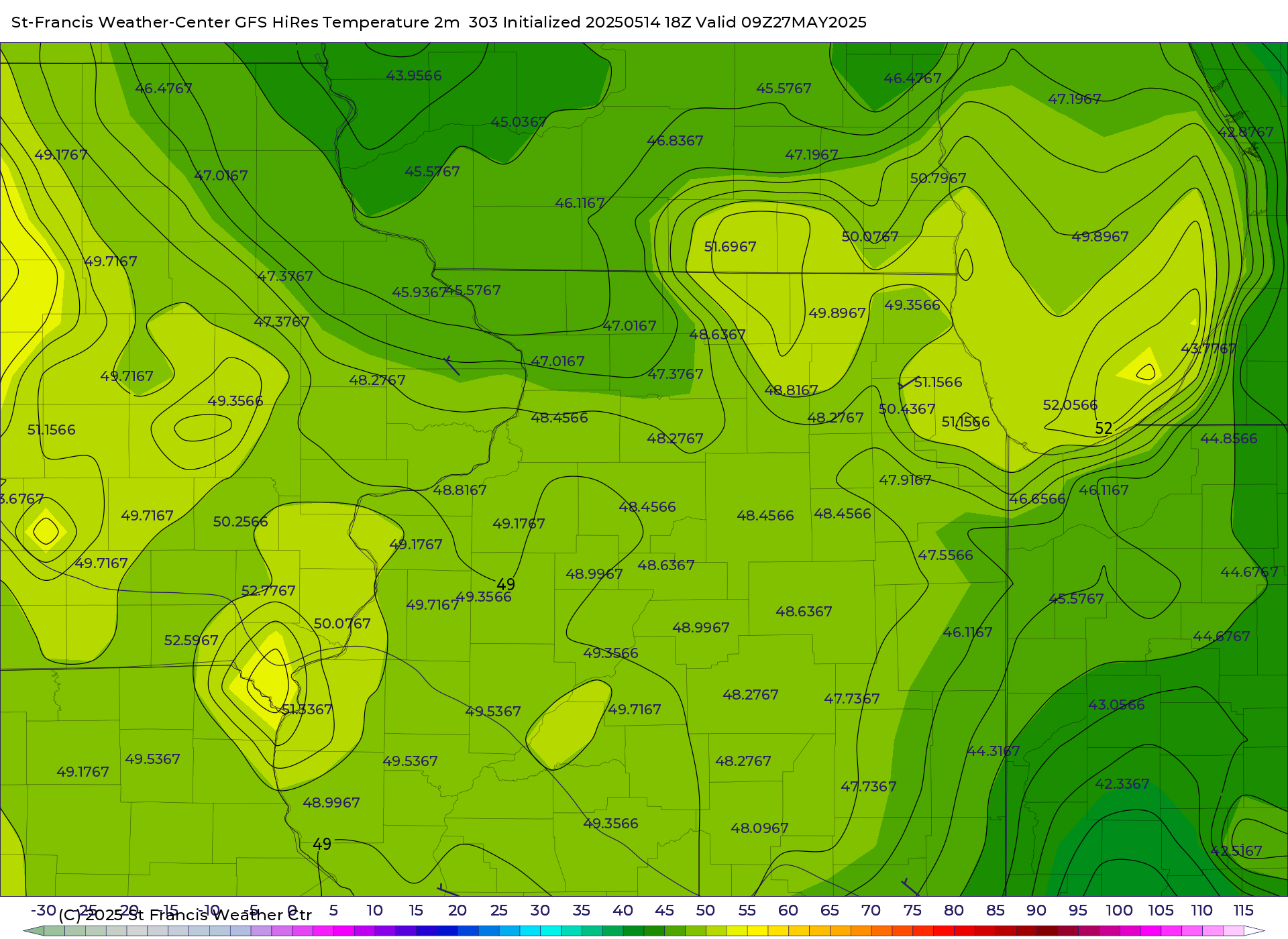Click the legend tick label '20'
Screen dimensions: 1288x939
point(457,911)
